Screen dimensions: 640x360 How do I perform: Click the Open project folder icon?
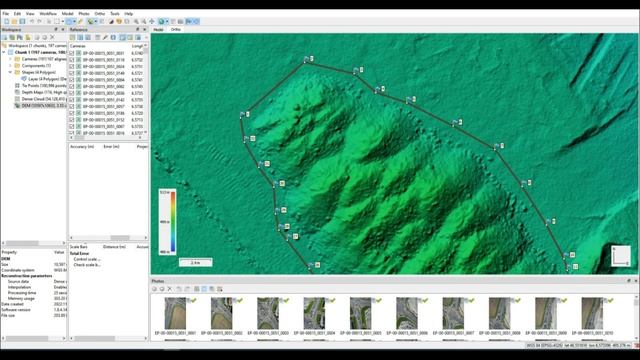14,22
